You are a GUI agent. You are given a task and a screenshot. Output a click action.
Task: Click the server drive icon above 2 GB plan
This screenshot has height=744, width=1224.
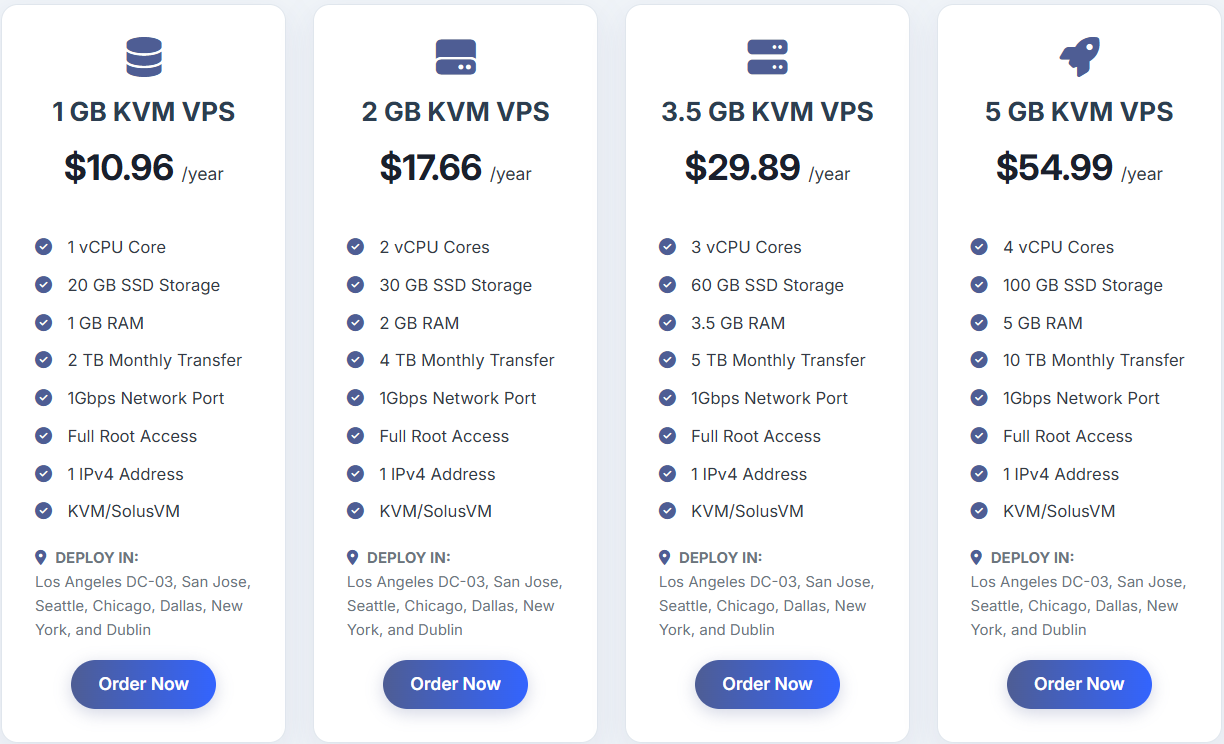click(456, 57)
